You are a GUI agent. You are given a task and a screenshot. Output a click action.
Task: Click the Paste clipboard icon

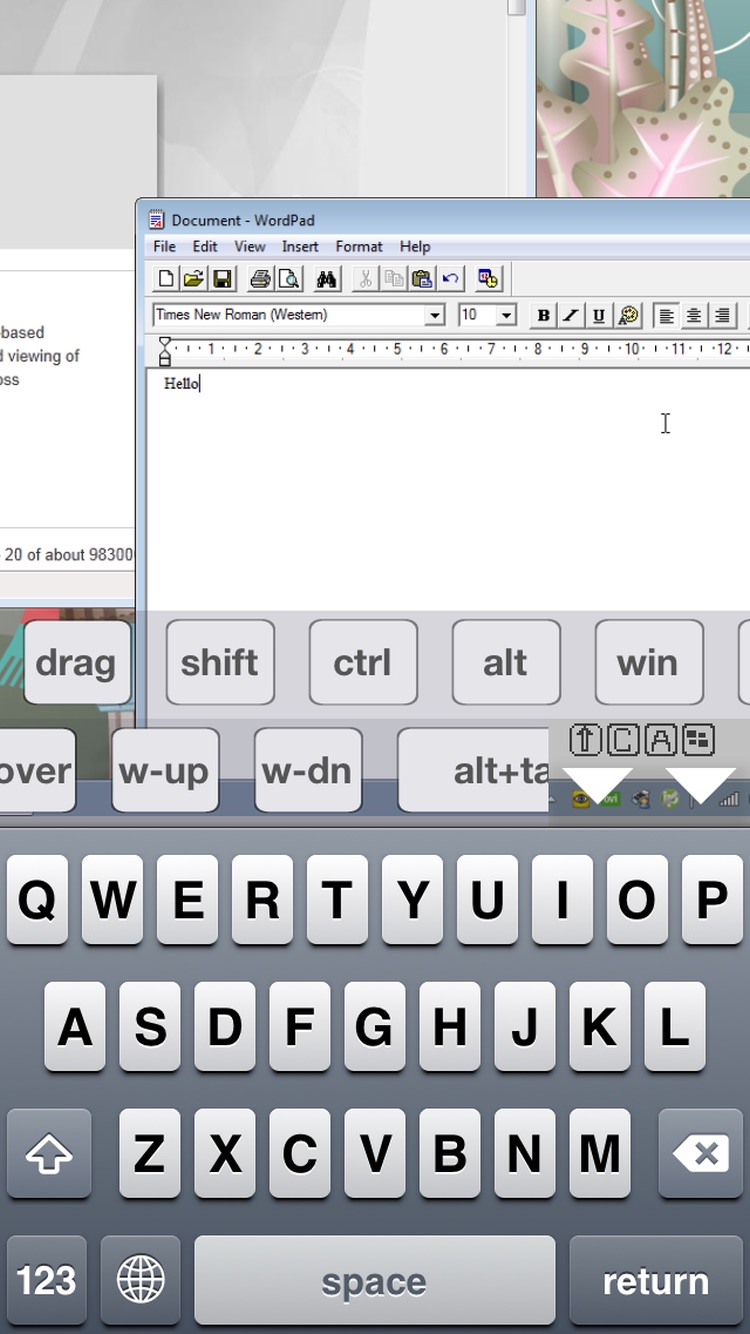pos(422,279)
